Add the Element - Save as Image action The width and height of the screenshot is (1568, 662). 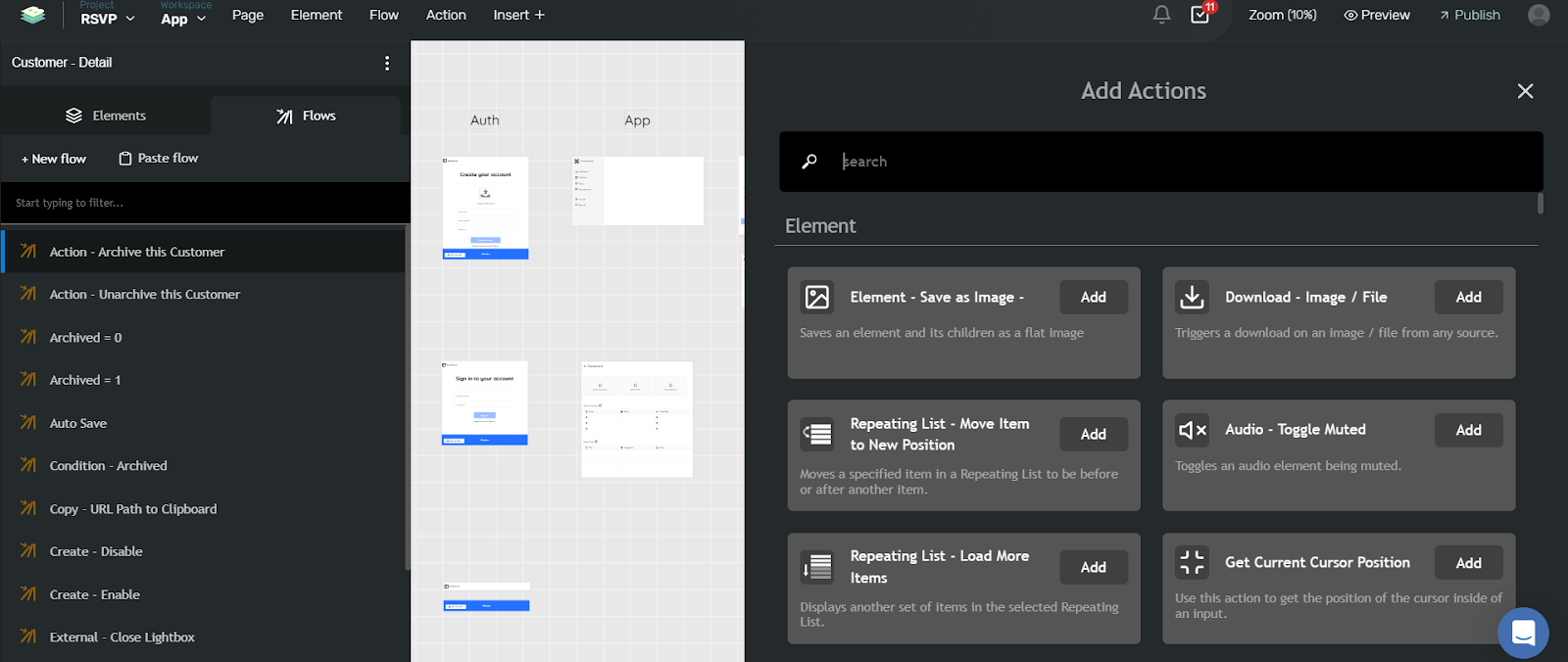point(1093,297)
